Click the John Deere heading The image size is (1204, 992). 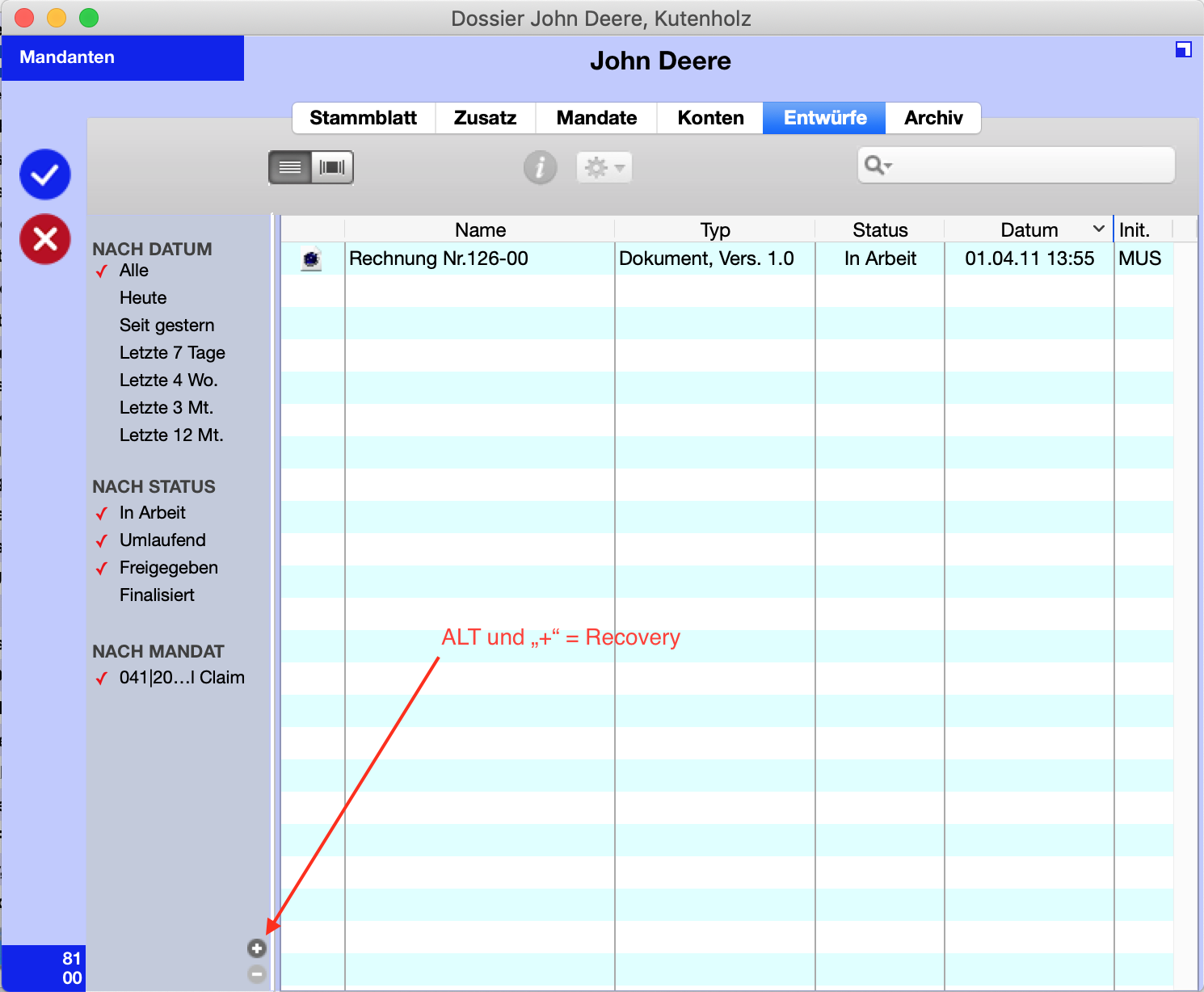[660, 61]
